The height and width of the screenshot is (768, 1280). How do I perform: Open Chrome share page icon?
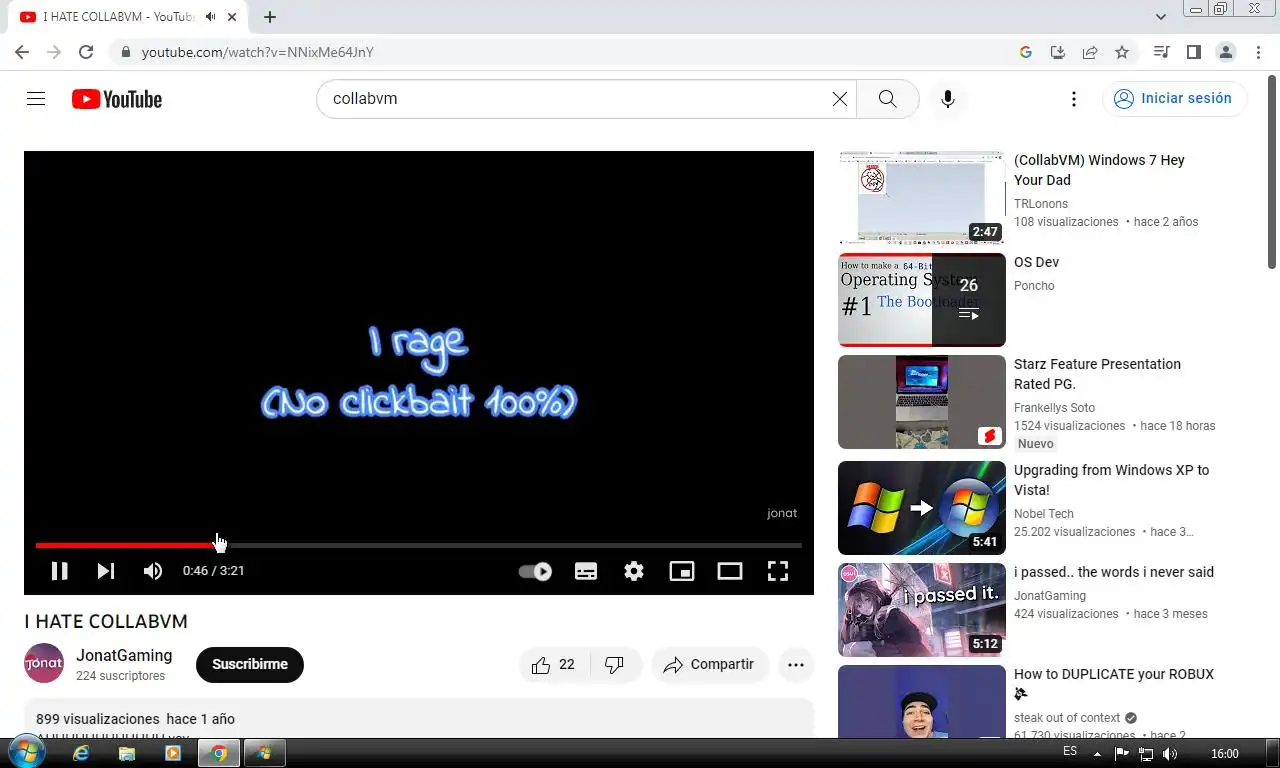click(1090, 52)
